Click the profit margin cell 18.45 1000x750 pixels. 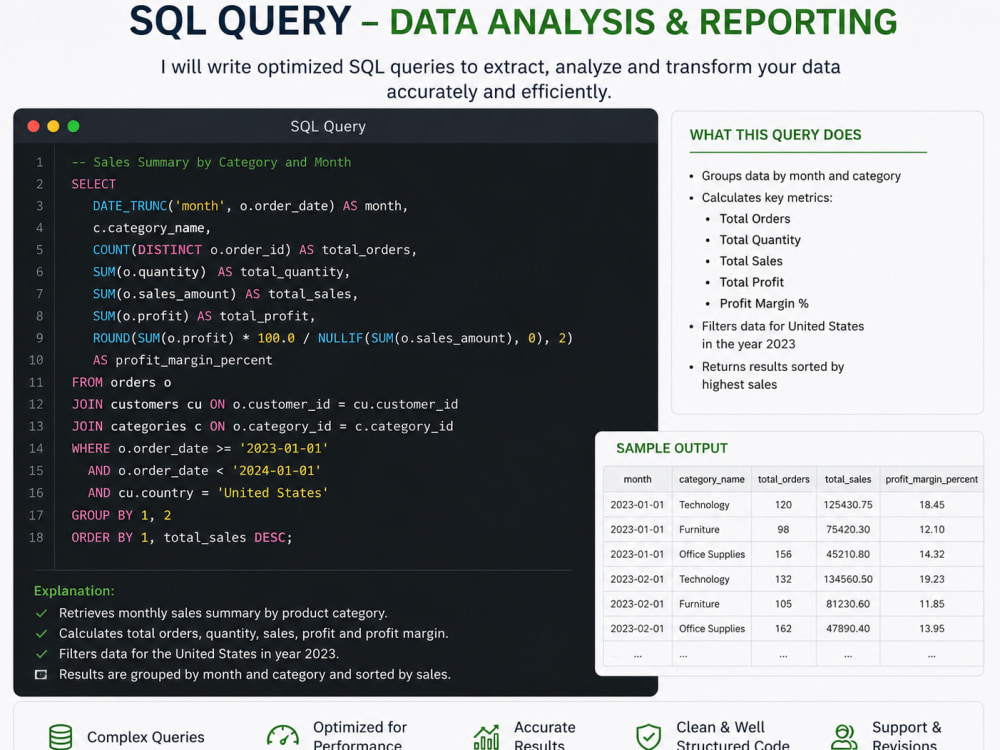[932, 504]
